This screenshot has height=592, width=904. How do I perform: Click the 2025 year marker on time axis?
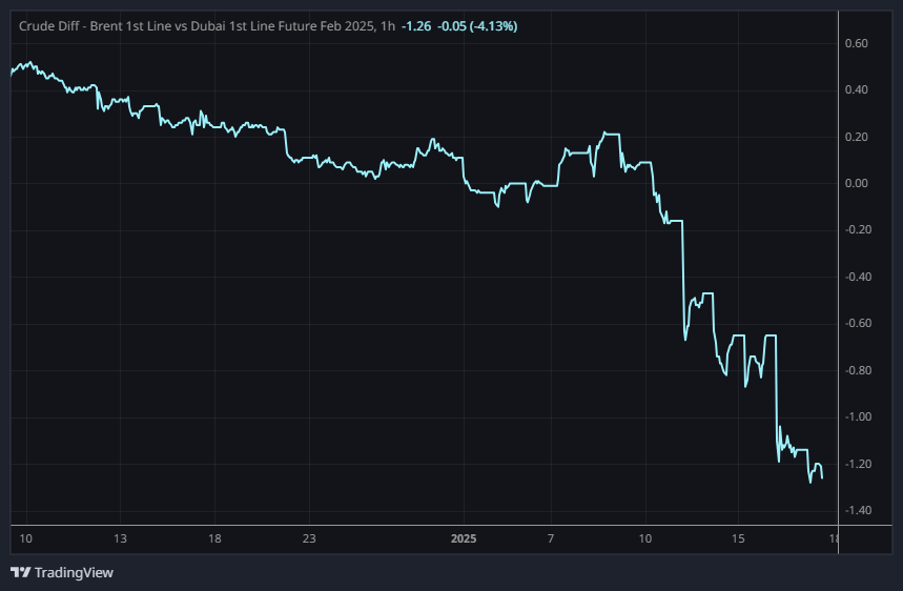click(463, 539)
